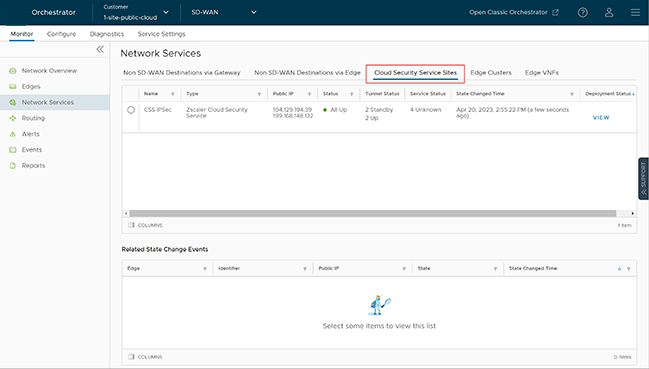The image size is (649, 369).
Task: Click the VIEW deployment status link
Action: click(601, 117)
